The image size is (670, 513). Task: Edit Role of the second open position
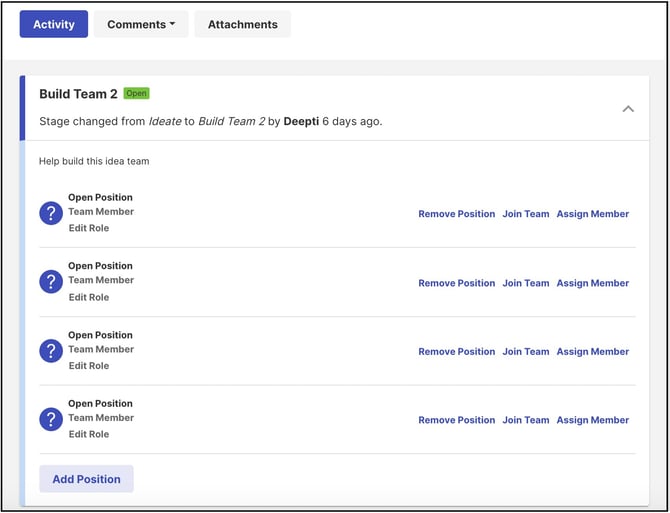pyautogui.click(x=89, y=297)
